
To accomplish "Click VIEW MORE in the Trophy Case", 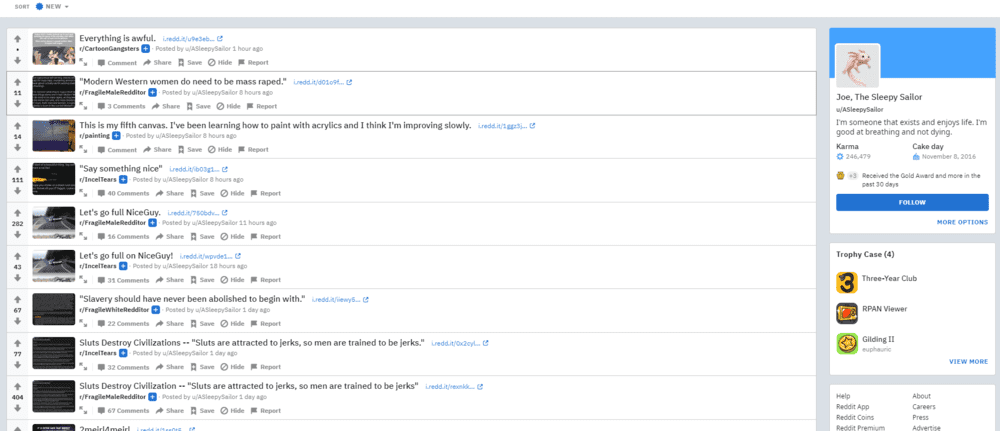I will click(968, 362).
